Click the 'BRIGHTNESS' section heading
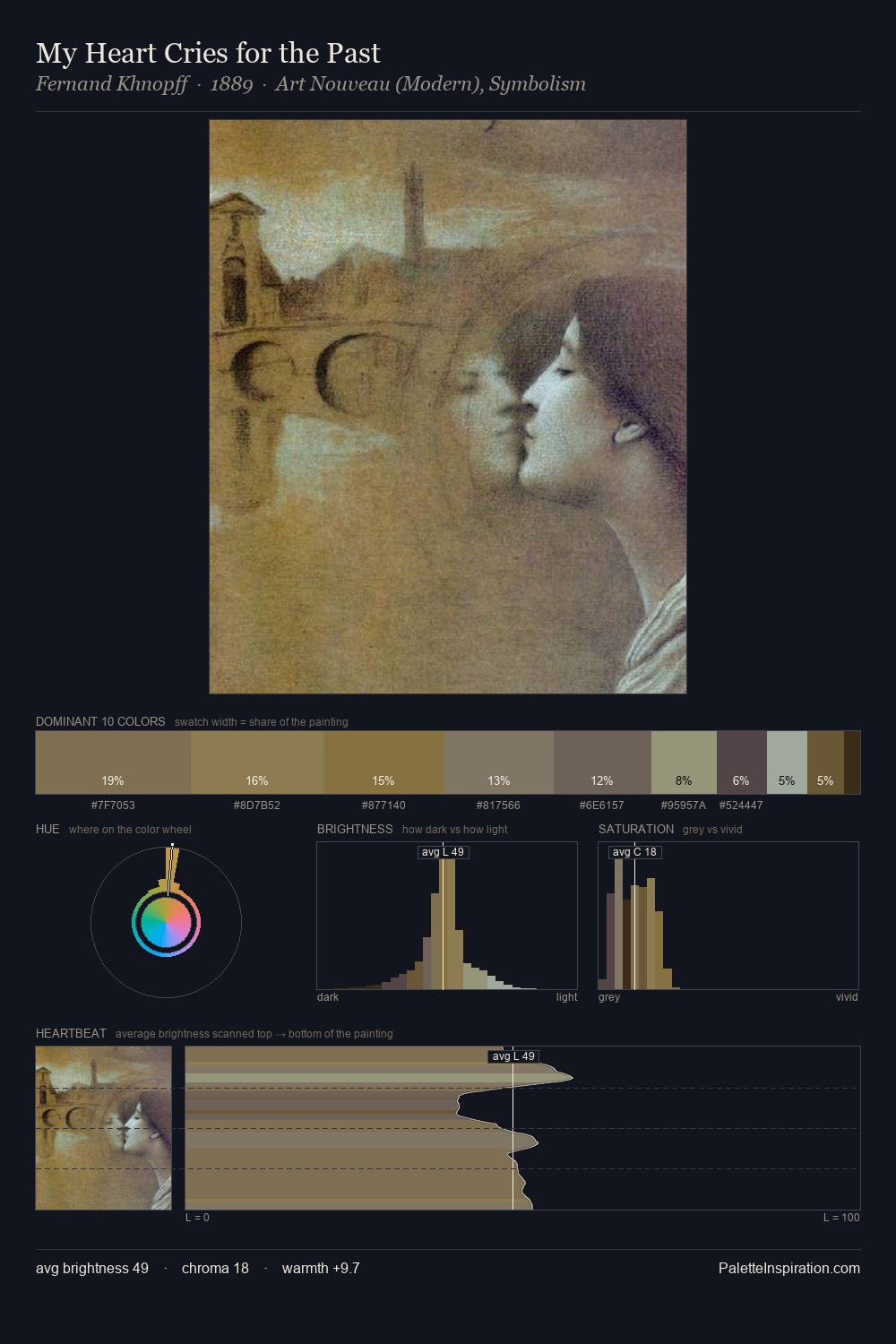Viewport: 896px width, 1344px height. pos(355,829)
